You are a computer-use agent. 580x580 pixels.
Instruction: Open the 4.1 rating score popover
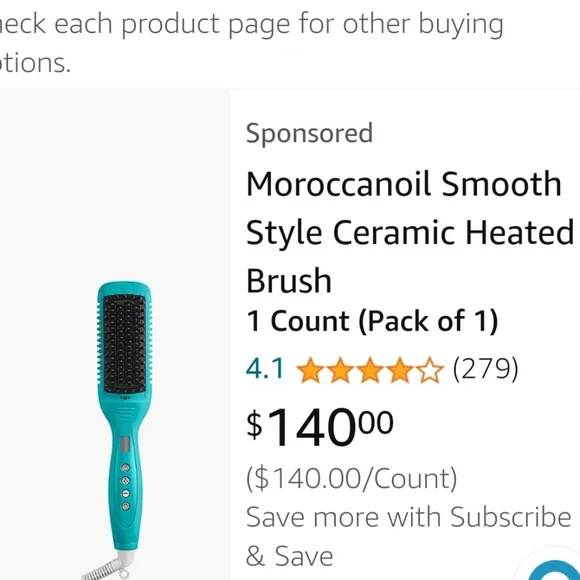point(264,369)
